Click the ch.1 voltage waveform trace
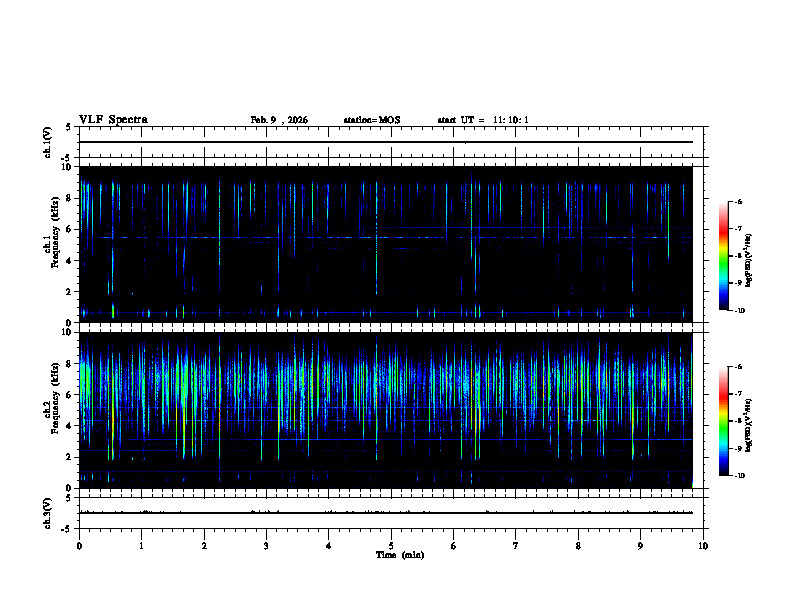This screenshot has height=612, width=792. (386, 142)
